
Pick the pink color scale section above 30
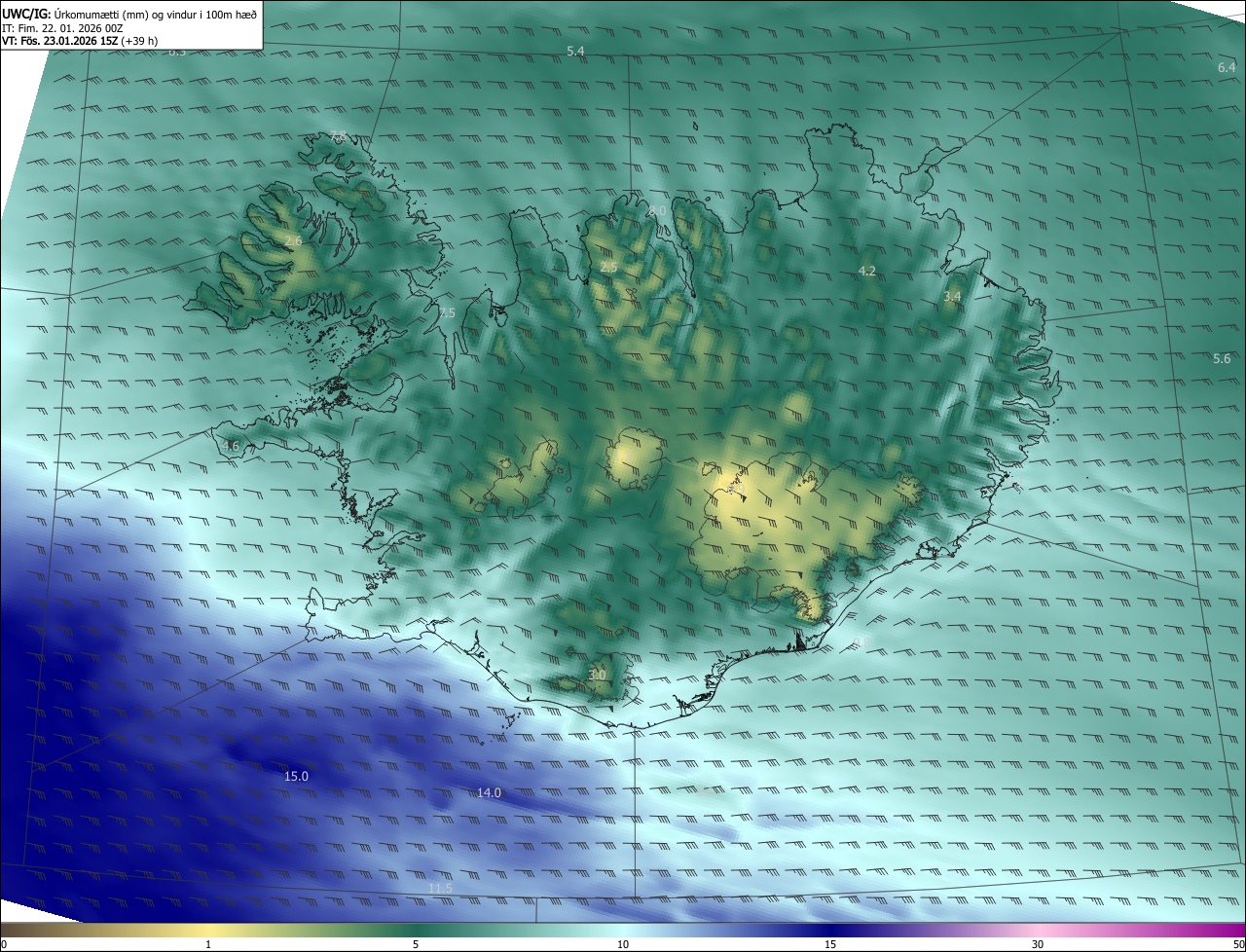[x=1038, y=930]
